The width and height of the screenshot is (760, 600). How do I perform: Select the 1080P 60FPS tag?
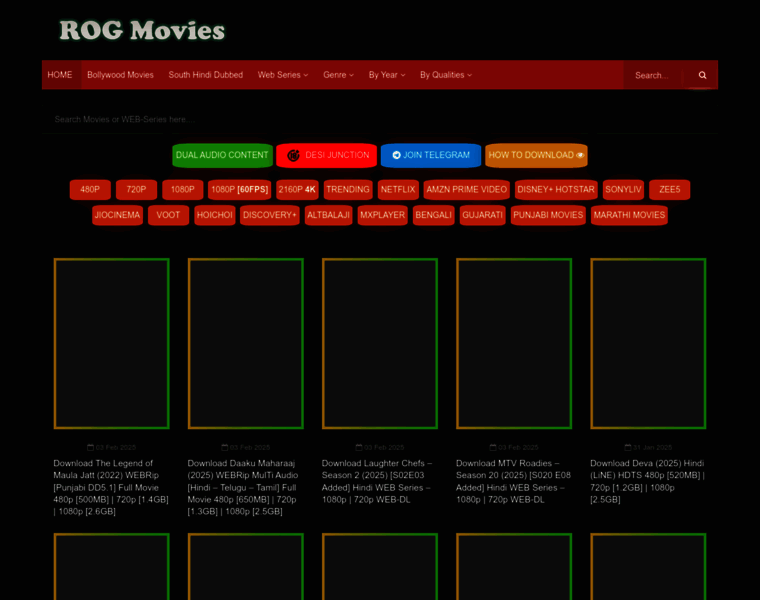[x=239, y=189]
